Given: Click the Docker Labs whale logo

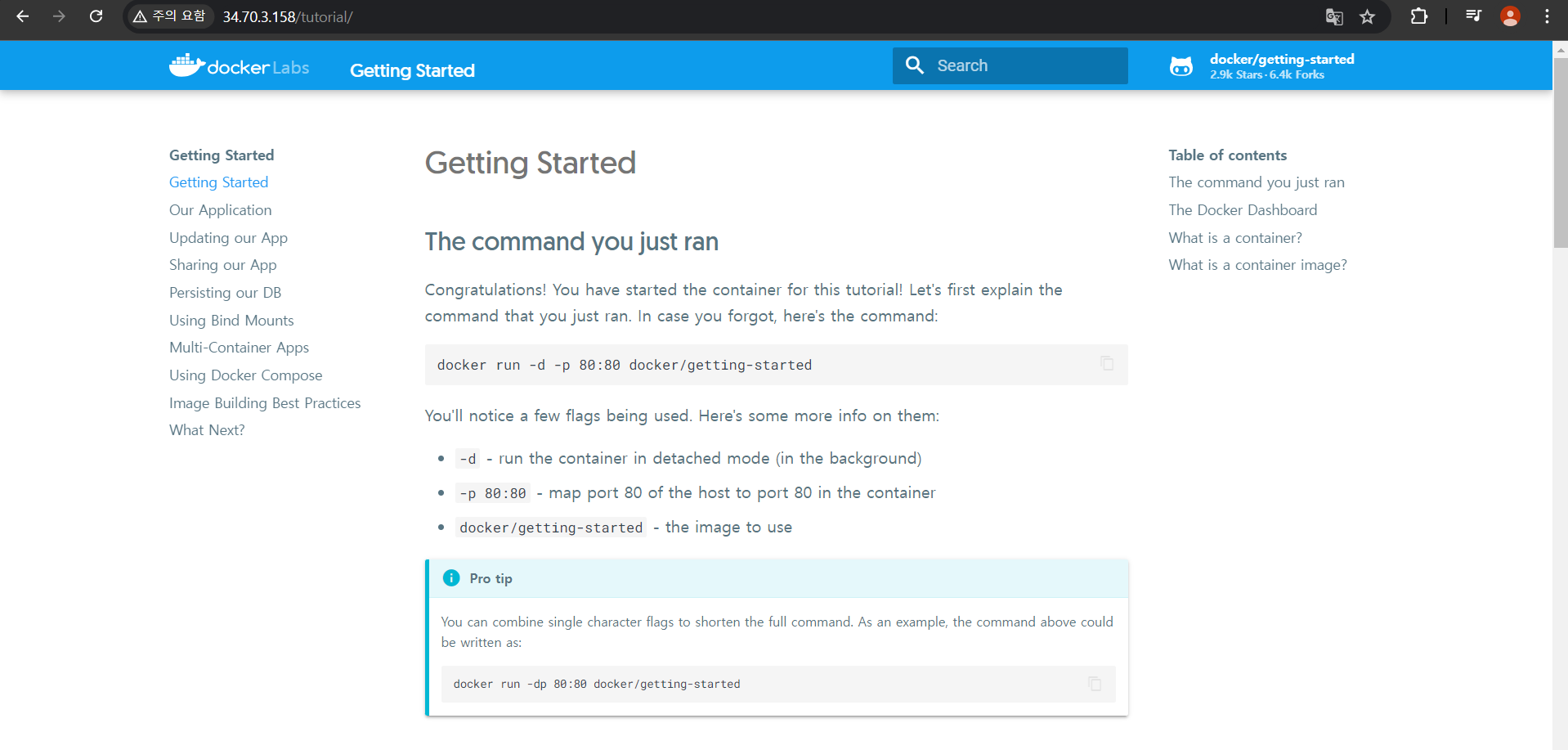Looking at the screenshot, I should point(239,66).
